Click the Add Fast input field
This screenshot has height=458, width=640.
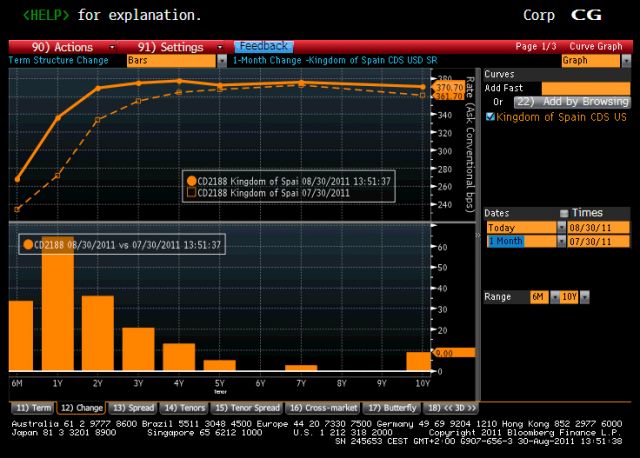click(x=586, y=88)
